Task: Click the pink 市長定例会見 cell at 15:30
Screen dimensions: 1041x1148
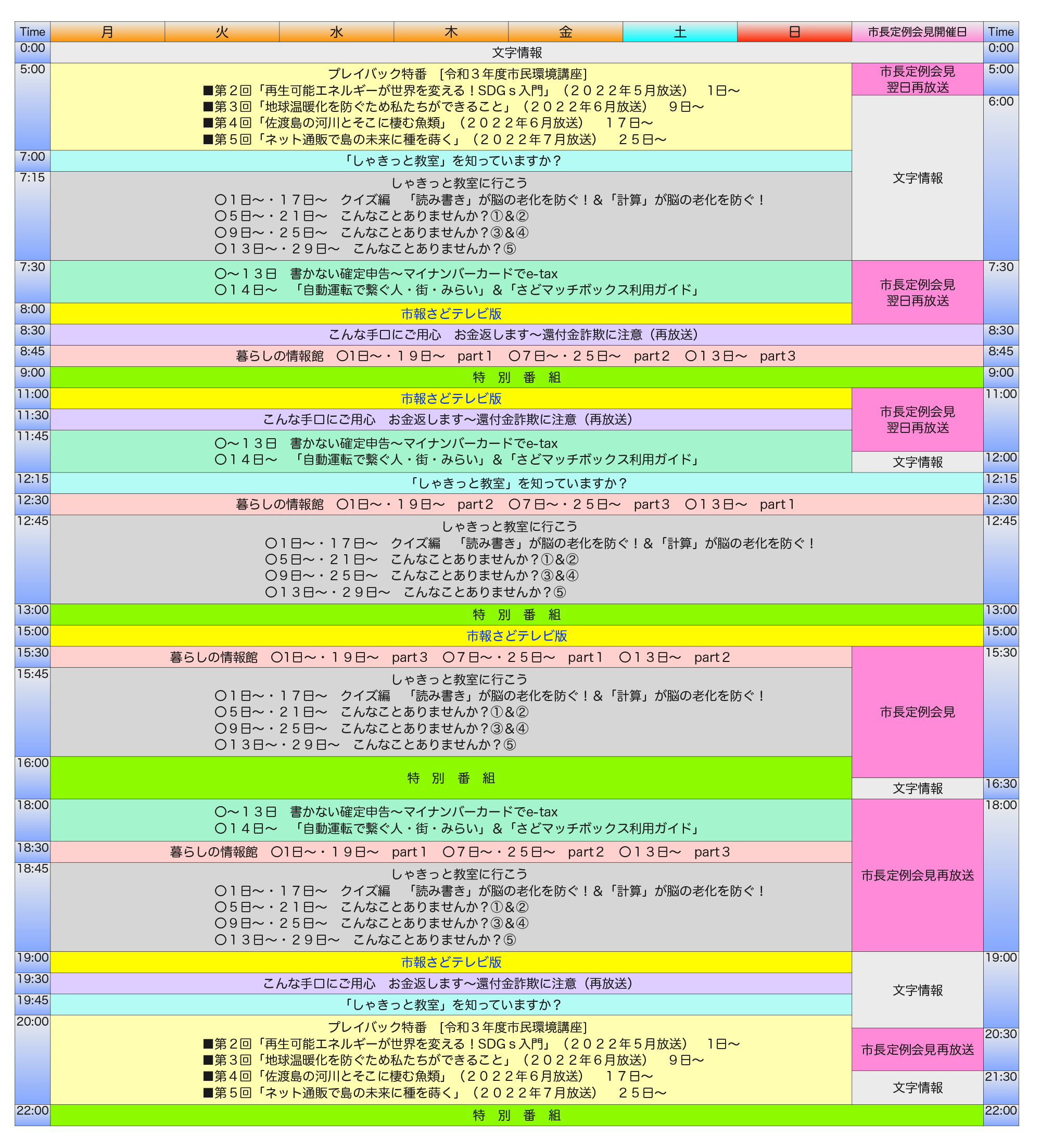Action: coord(917,712)
